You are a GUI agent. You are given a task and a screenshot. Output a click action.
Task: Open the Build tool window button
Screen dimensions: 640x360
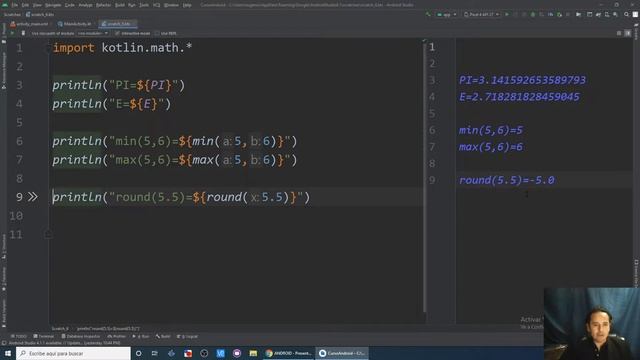(163, 336)
